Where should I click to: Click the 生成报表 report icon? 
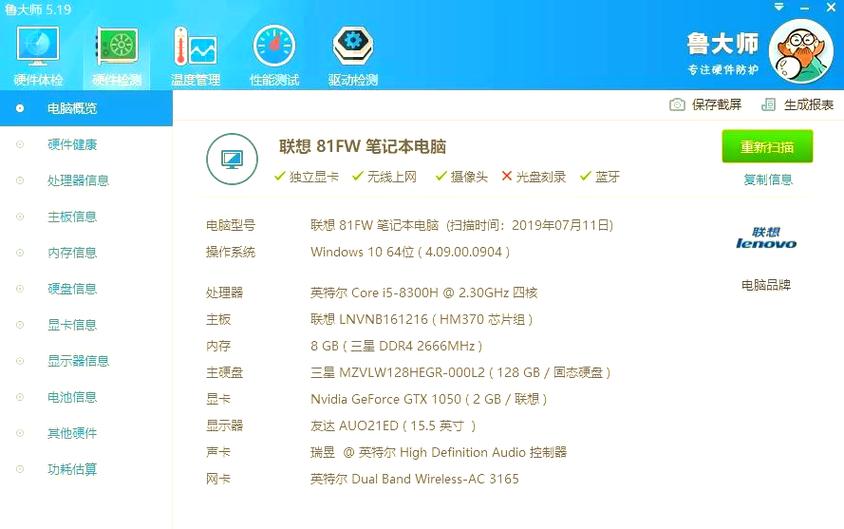coord(768,105)
